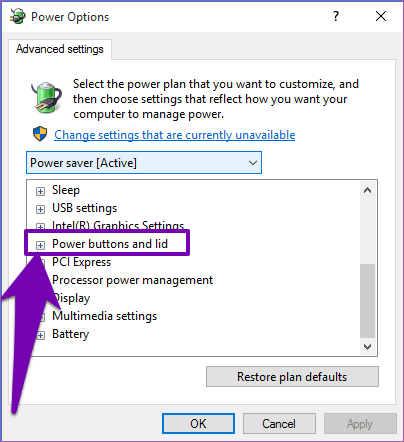Click the scrollbar down arrow

368,347
